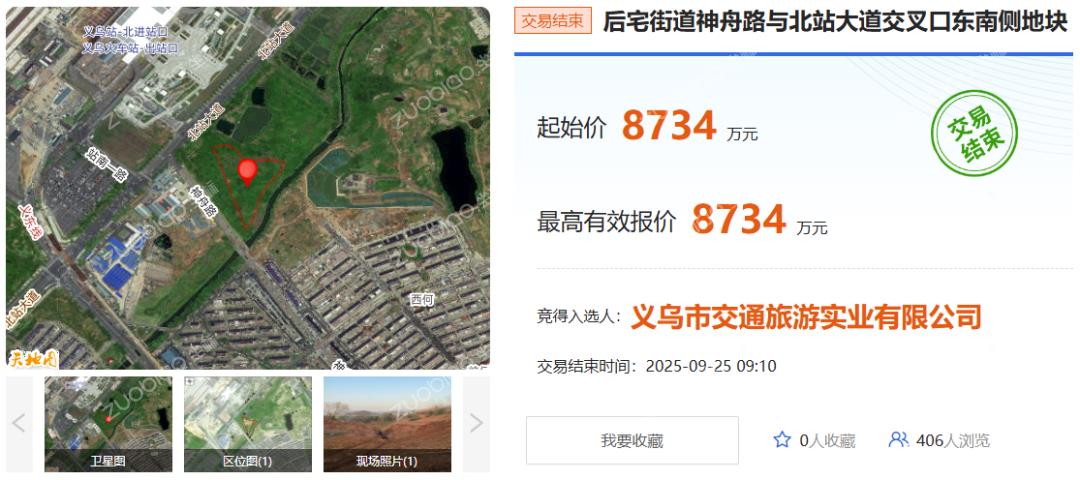Click the 天地图 logo on map
1080x480 pixels.
(33, 359)
